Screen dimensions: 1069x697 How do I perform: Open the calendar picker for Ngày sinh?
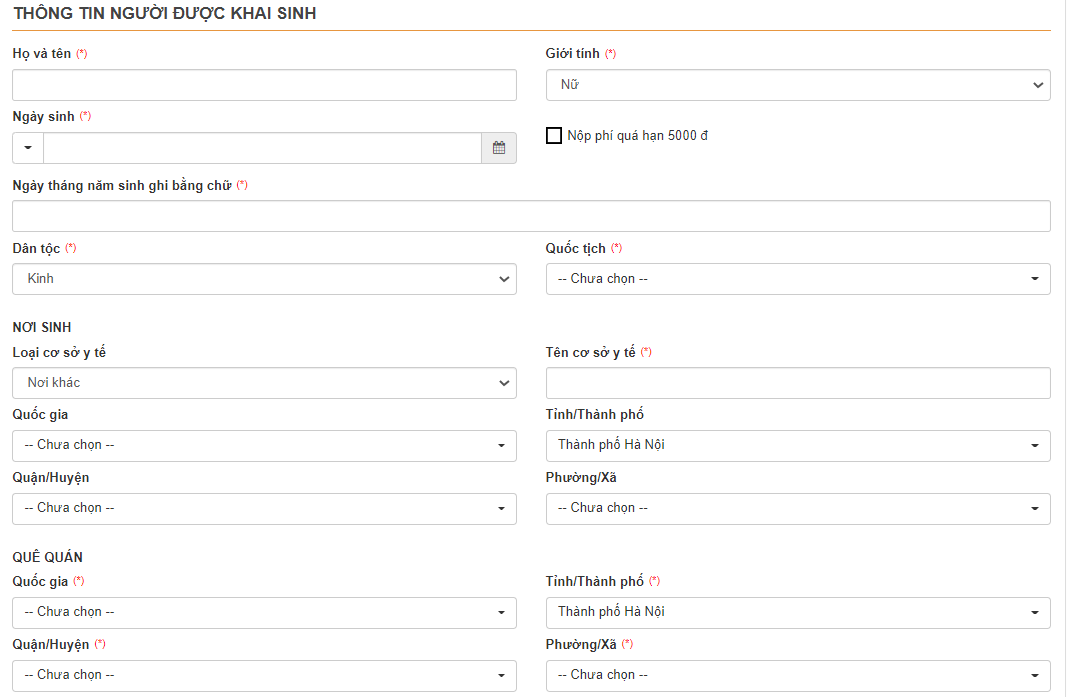499,148
